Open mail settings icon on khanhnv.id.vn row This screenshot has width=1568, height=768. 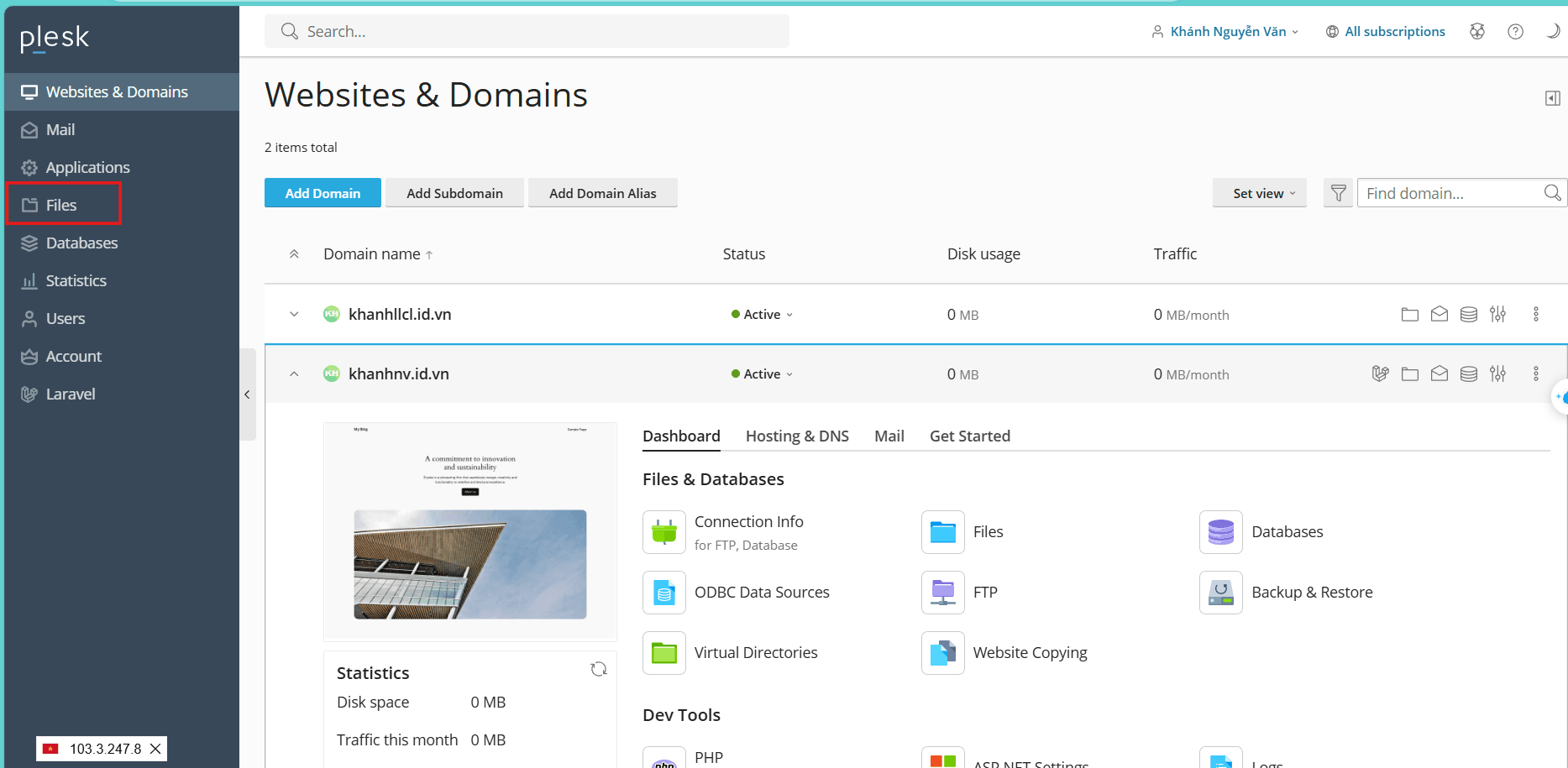[x=1440, y=374]
